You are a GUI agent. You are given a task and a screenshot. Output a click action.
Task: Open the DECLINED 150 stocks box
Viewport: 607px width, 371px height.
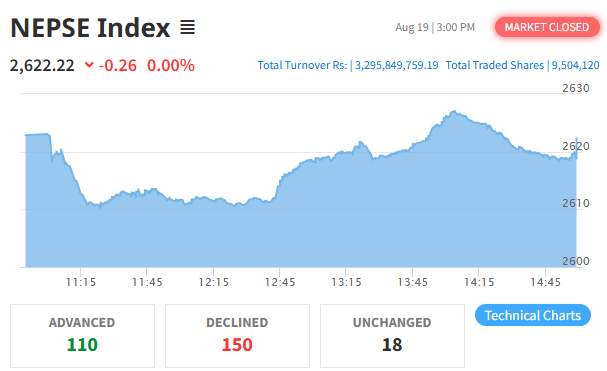(x=237, y=336)
